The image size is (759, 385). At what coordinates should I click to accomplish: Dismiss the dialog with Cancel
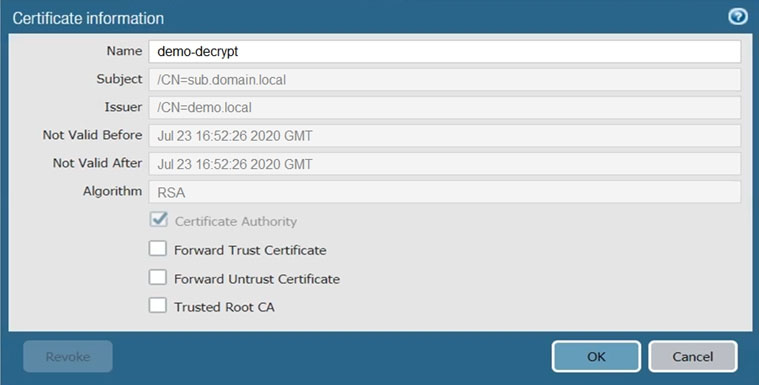[693, 356]
